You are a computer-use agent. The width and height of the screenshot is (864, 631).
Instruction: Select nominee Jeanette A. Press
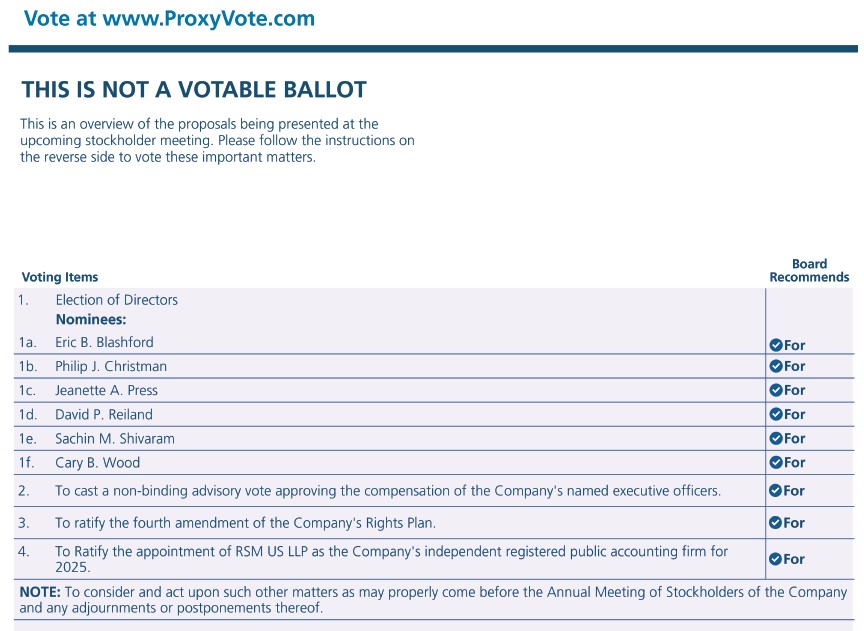[x=106, y=390]
